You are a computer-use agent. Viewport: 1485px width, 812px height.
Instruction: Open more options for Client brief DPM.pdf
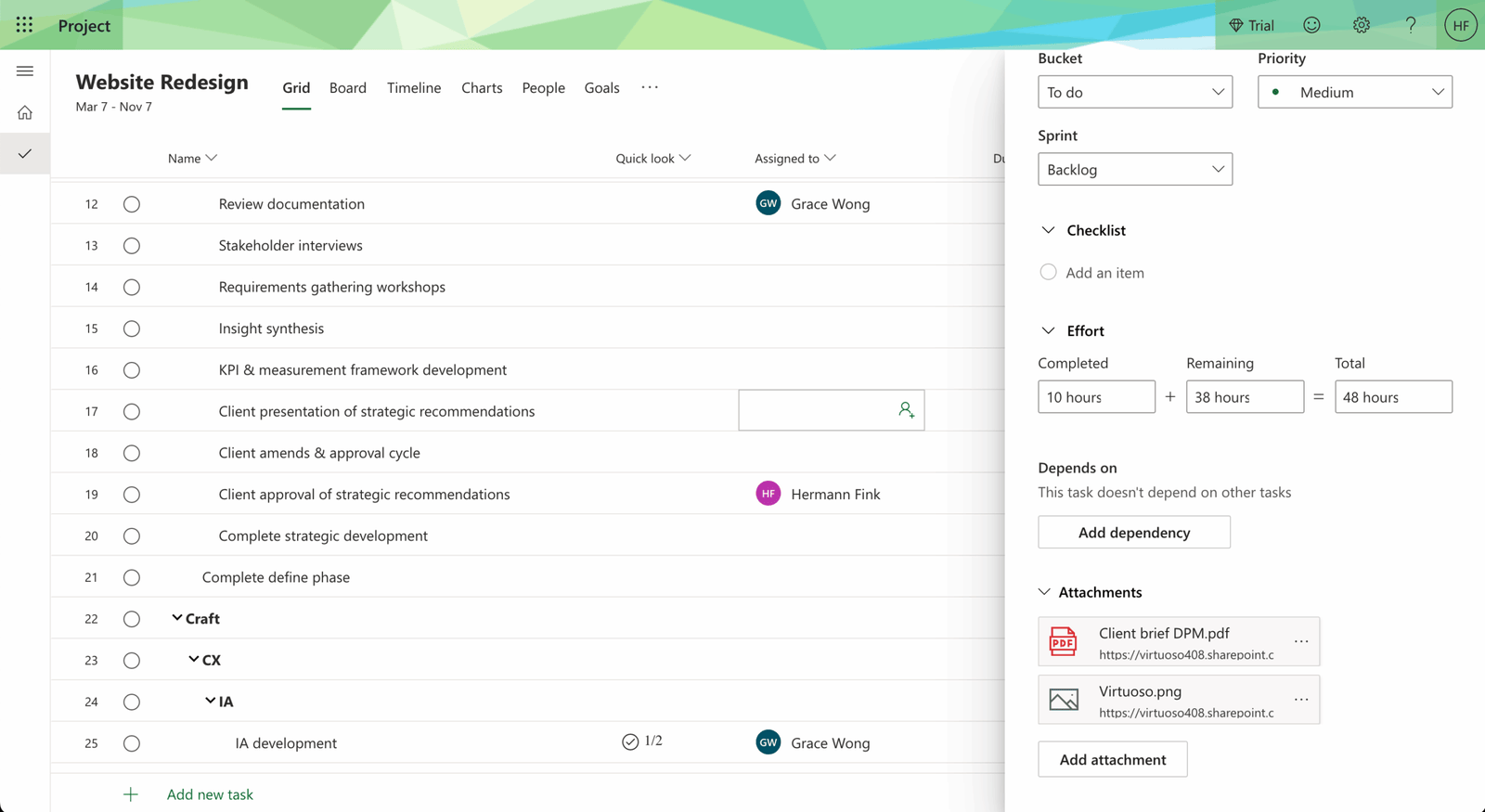pyautogui.click(x=1301, y=642)
